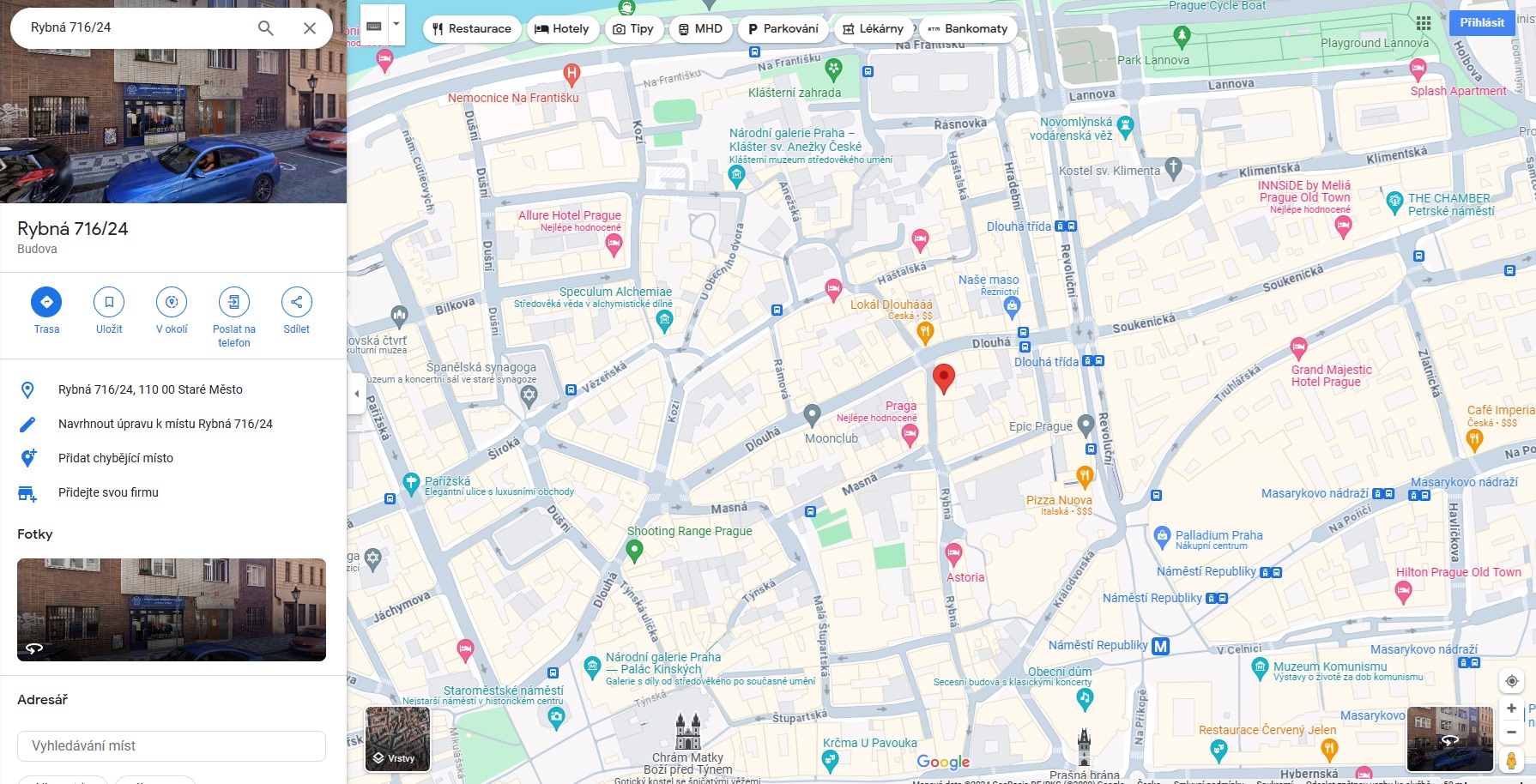Click the Allure Hotel Prague pin
The image size is (1536, 784).
click(614, 245)
